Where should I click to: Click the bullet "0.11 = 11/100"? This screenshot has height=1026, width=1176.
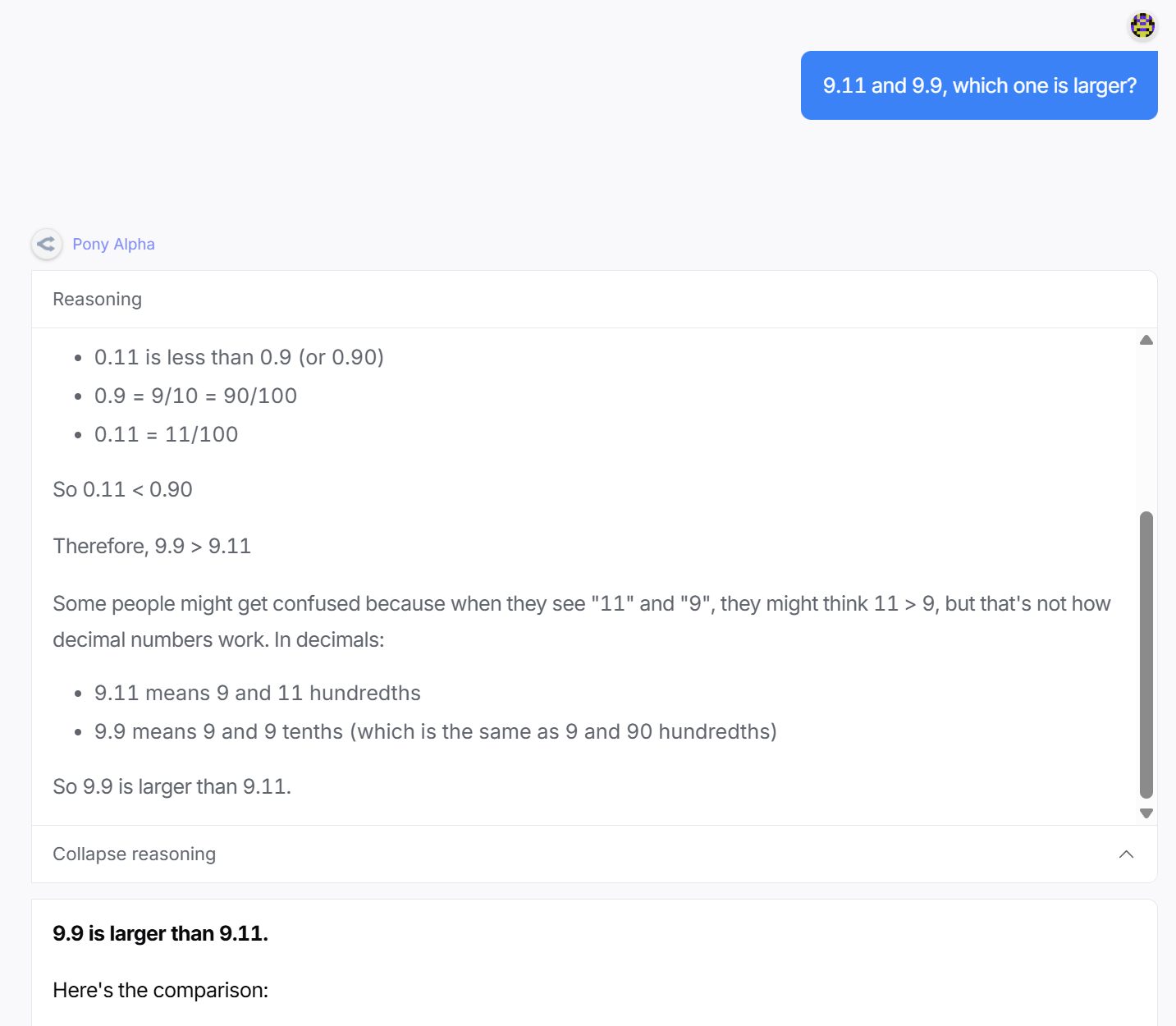(x=166, y=435)
